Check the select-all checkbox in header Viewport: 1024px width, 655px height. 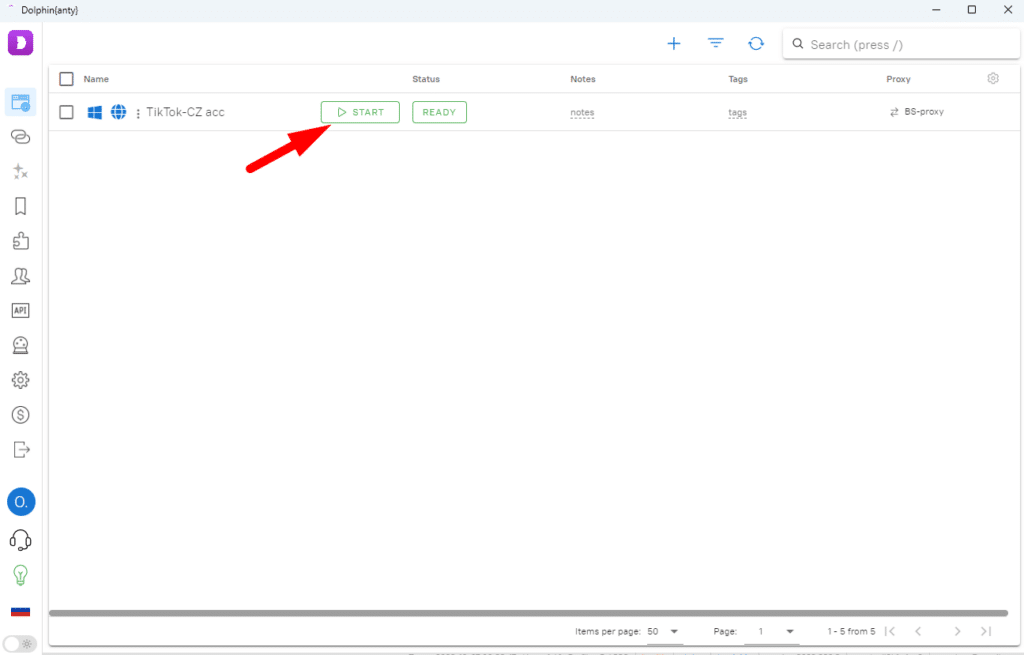[x=67, y=79]
